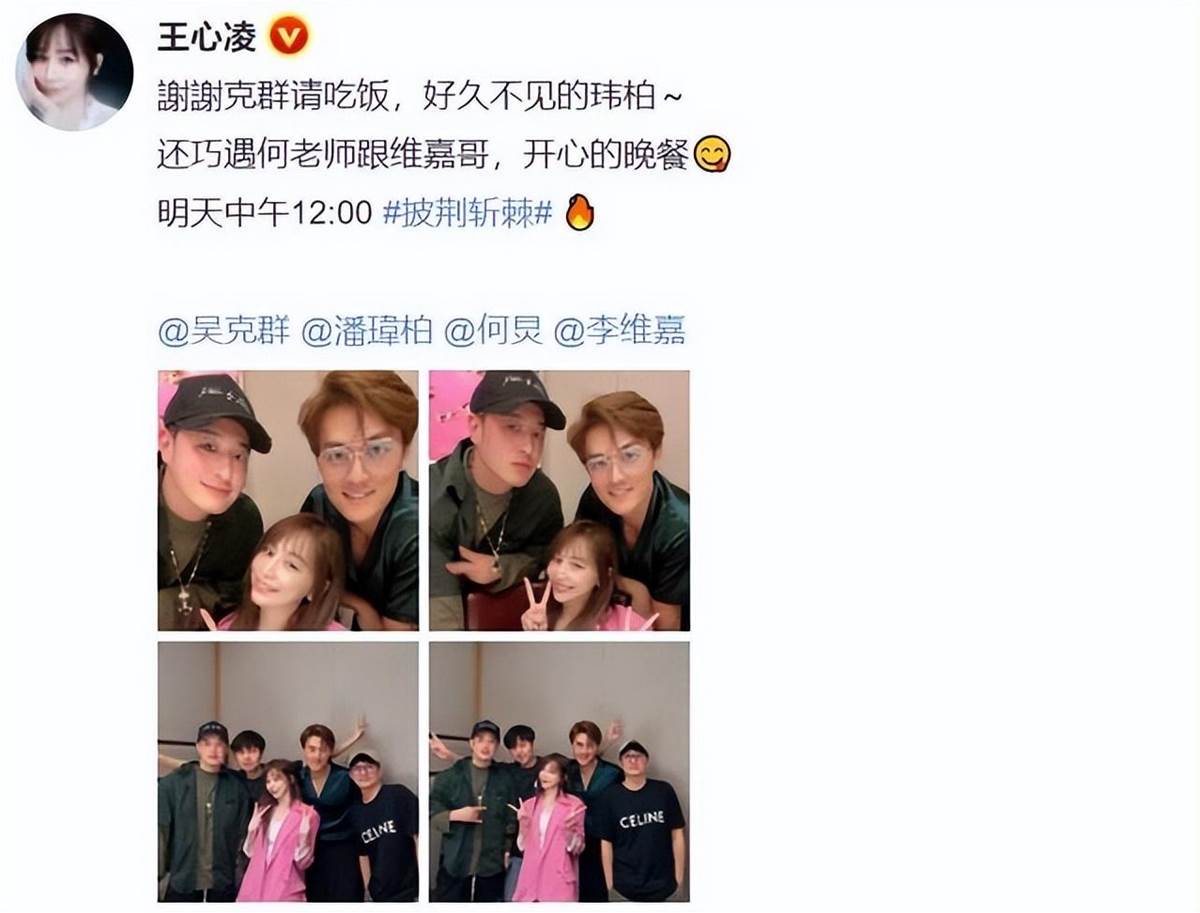This screenshot has width=1200, height=913.
Task: Click the 明天中午12:00 time text
Action: click(x=265, y=213)
